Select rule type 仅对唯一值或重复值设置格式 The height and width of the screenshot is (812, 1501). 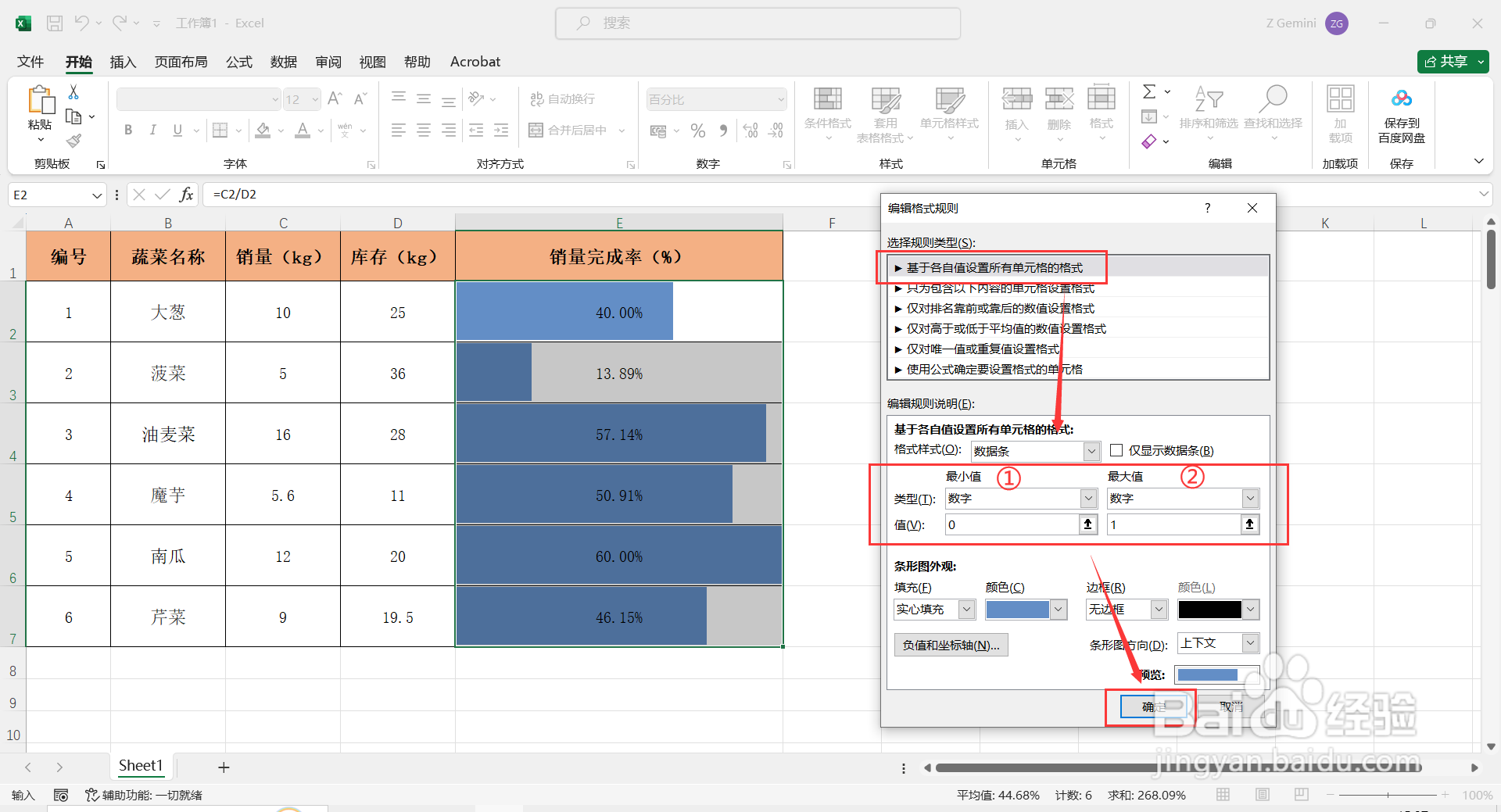(x=1078, y=349)
